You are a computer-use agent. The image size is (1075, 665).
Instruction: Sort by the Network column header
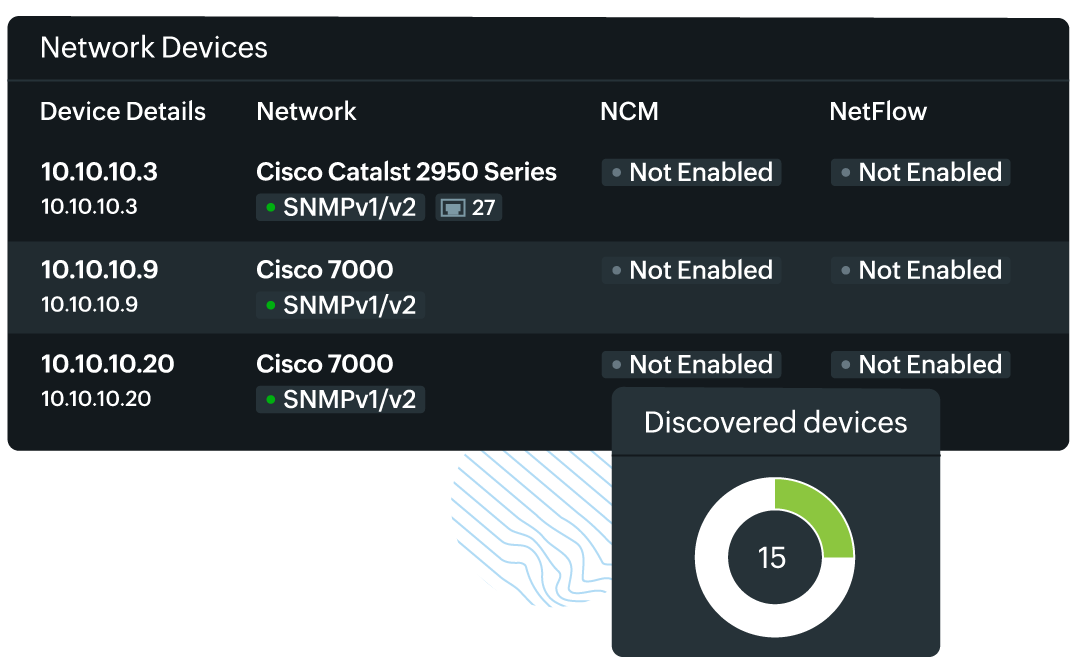pos(306,112)
